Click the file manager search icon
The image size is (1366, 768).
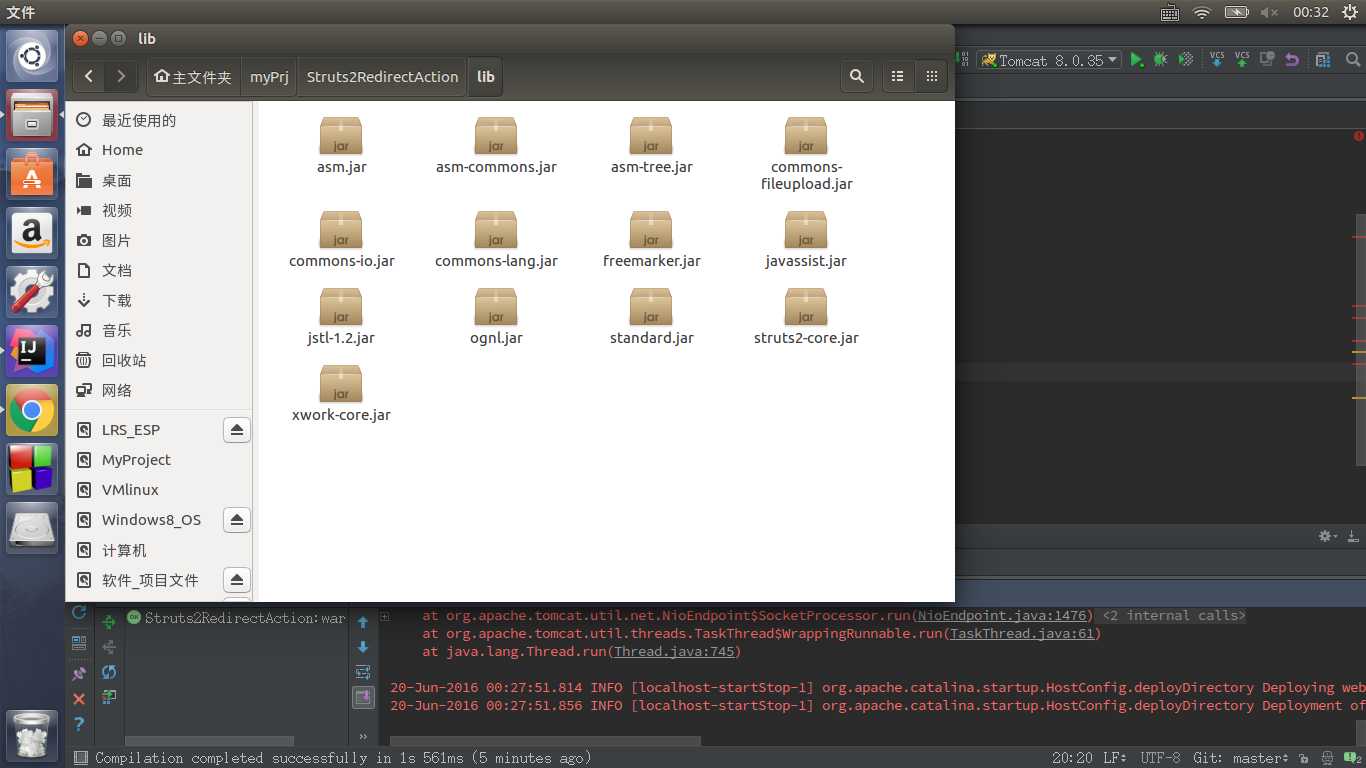(x=857, y=76)
